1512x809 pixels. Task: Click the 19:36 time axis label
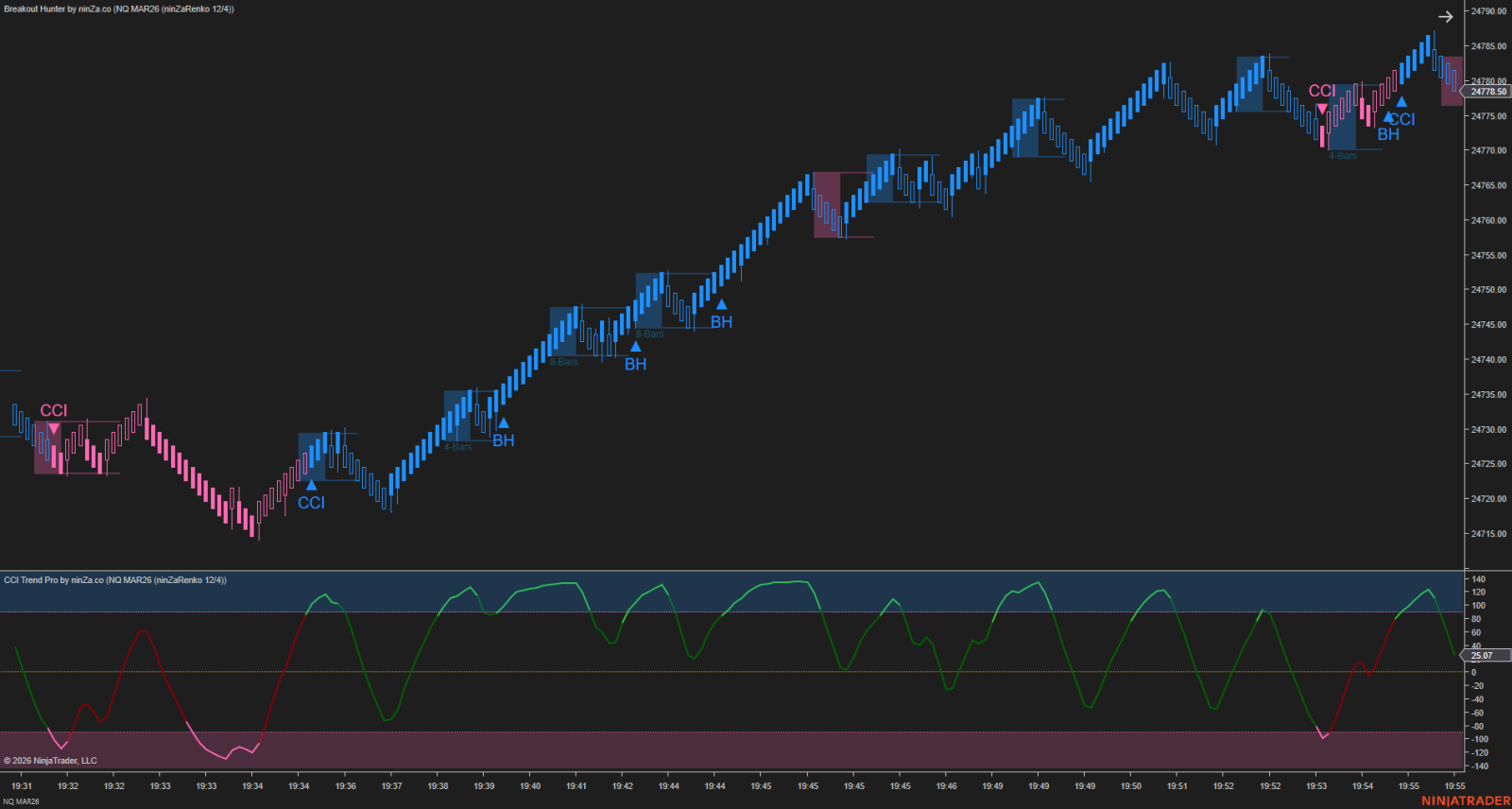[346, 786]
